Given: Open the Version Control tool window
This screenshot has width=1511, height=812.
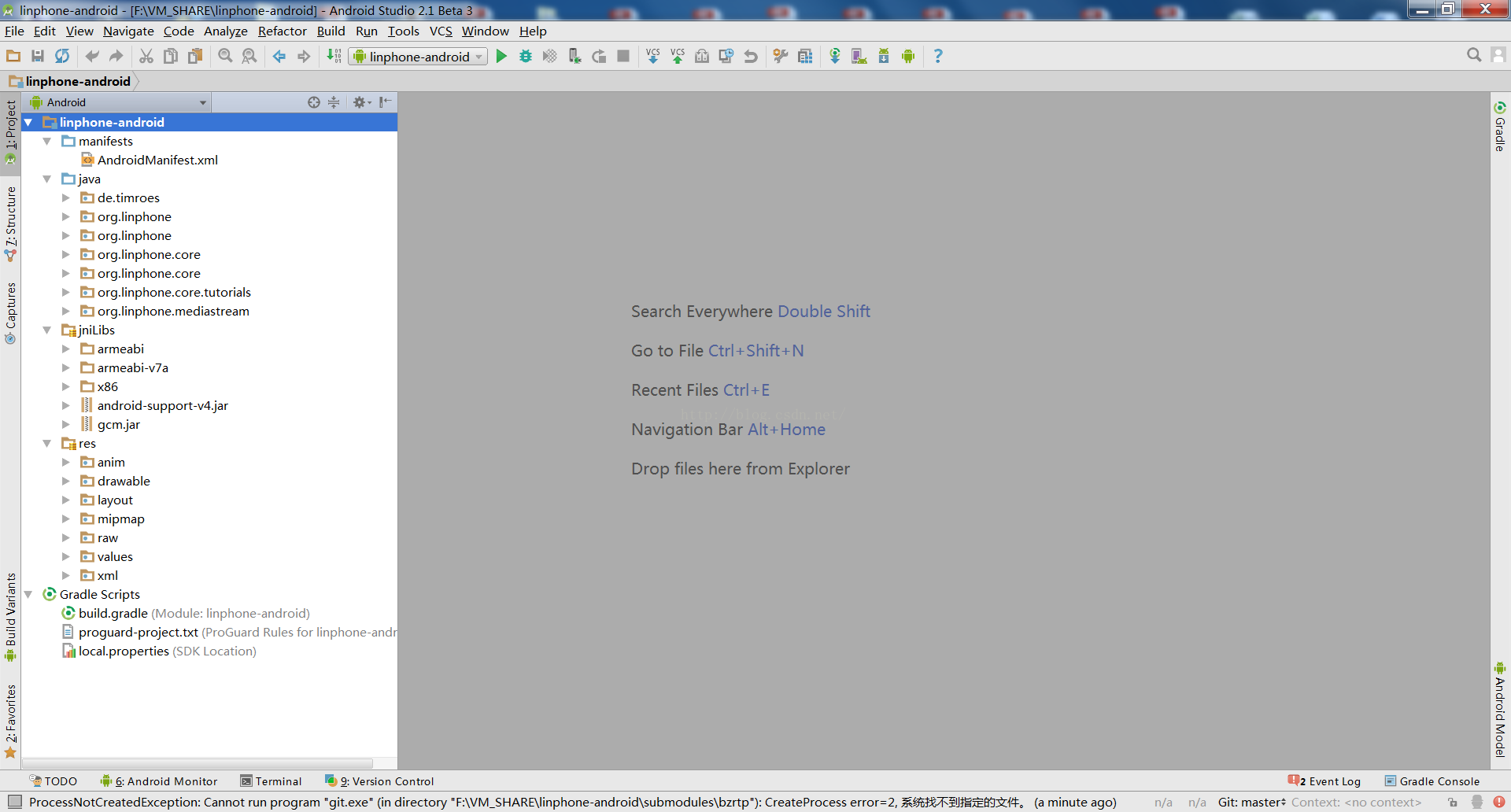Looking at the screenshot, I should point(379,781).
